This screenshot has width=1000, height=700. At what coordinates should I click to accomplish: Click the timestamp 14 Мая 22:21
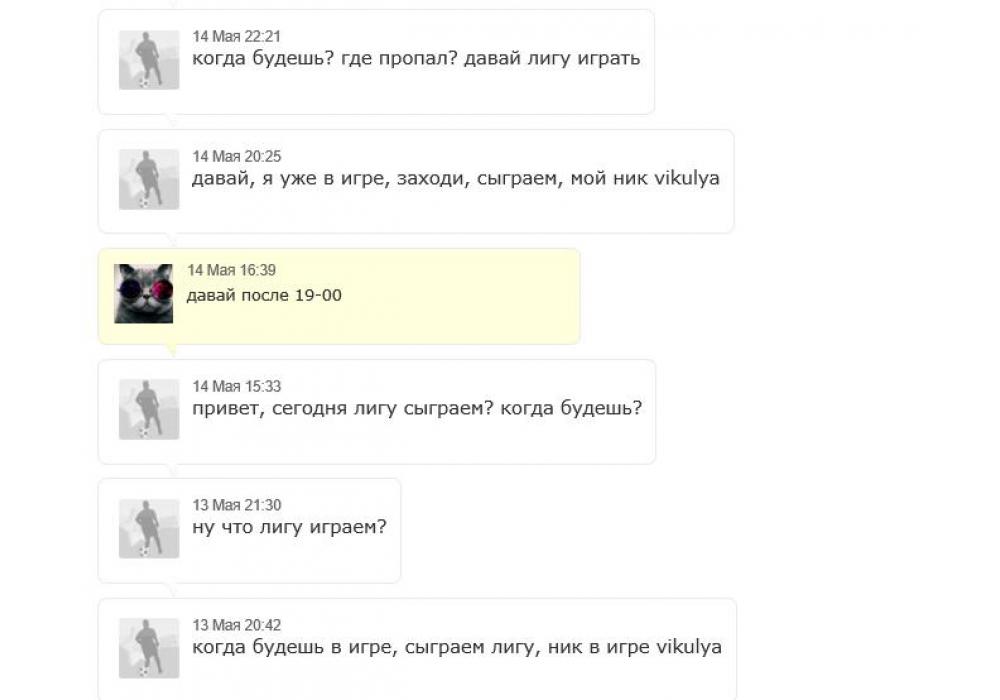tap(237, 37)
